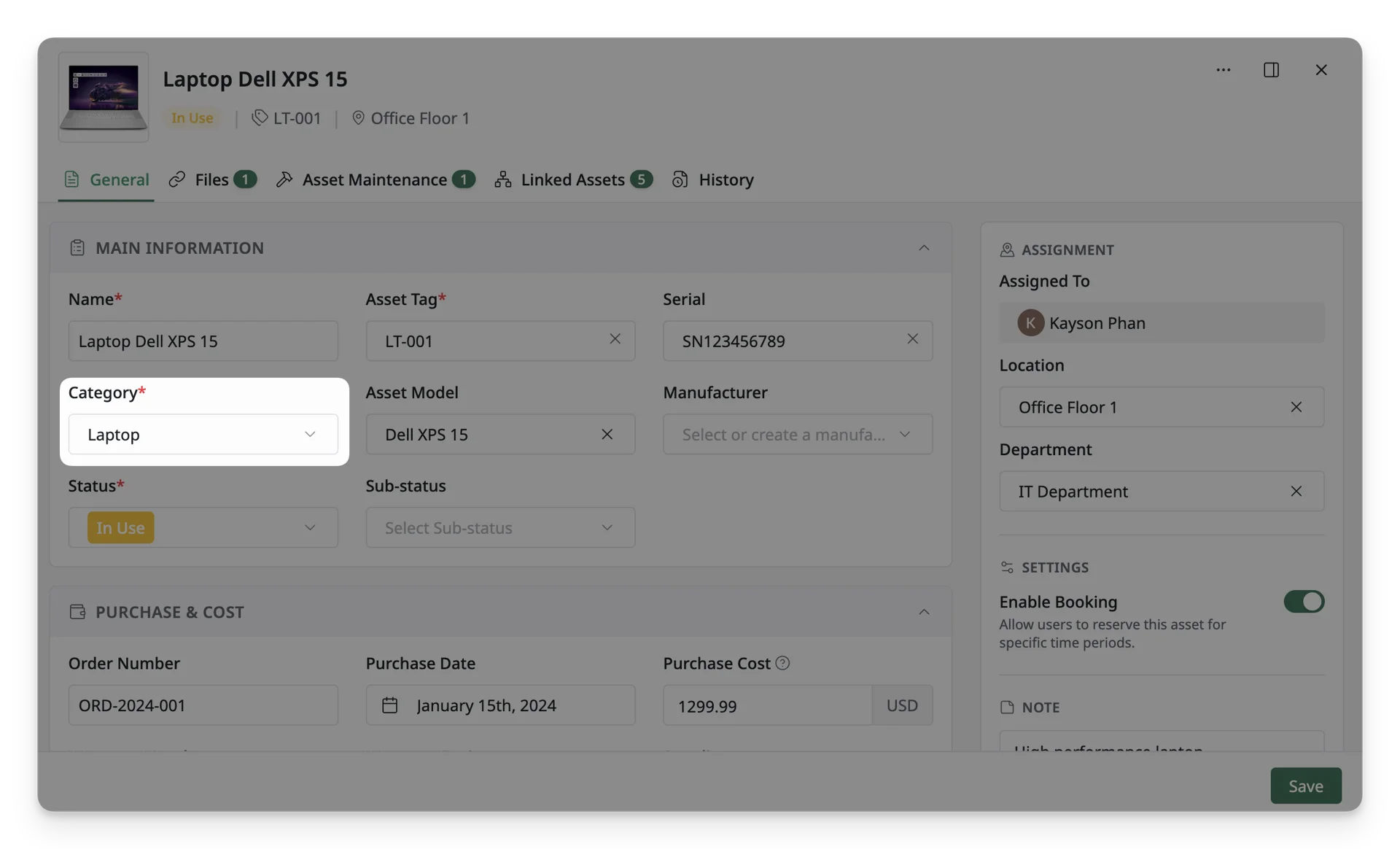The image size is (1400, 849).
Task: Clear the Serial SN123456789 field
Action: (912, 339)
